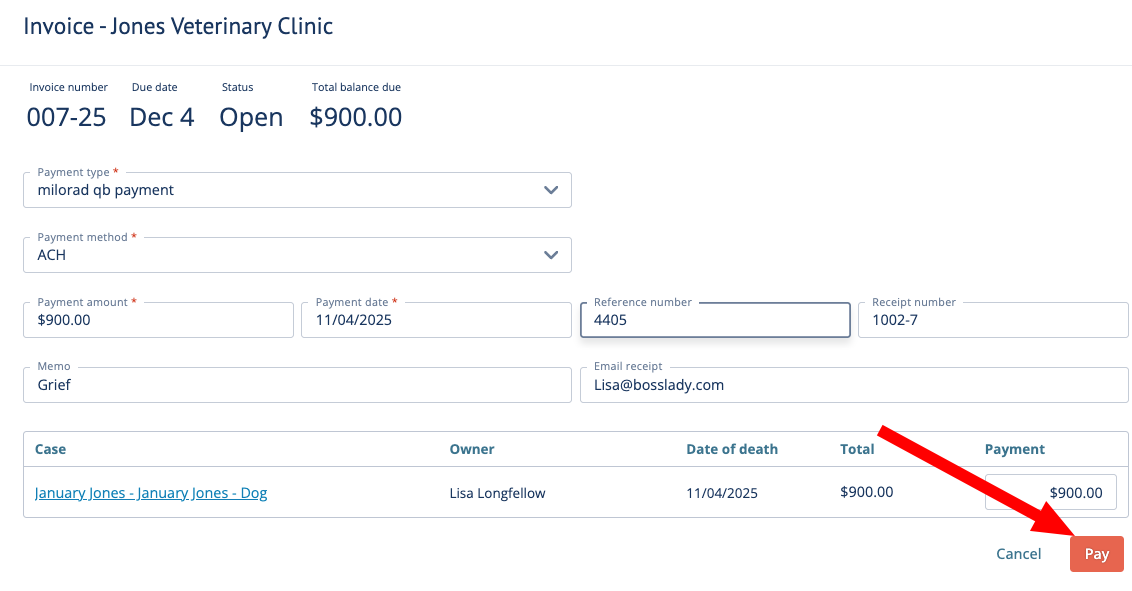Click the invoice number 007-25

[66, 117]
